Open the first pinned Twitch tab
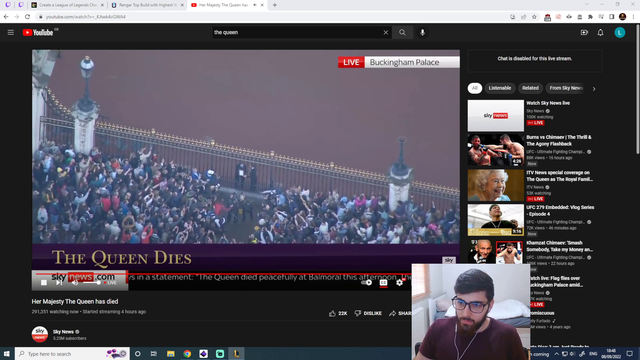This screenshot has height=360, width=640. 8,5
